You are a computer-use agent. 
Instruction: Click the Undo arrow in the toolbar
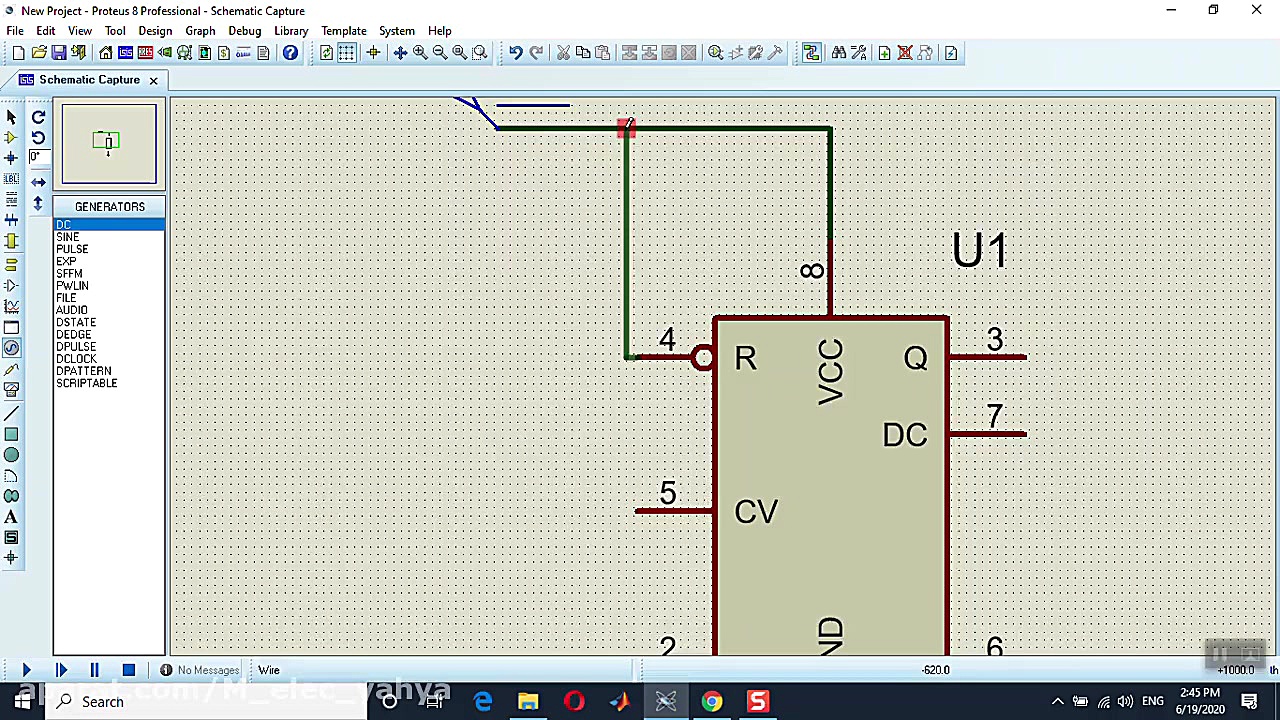[515, 53]
